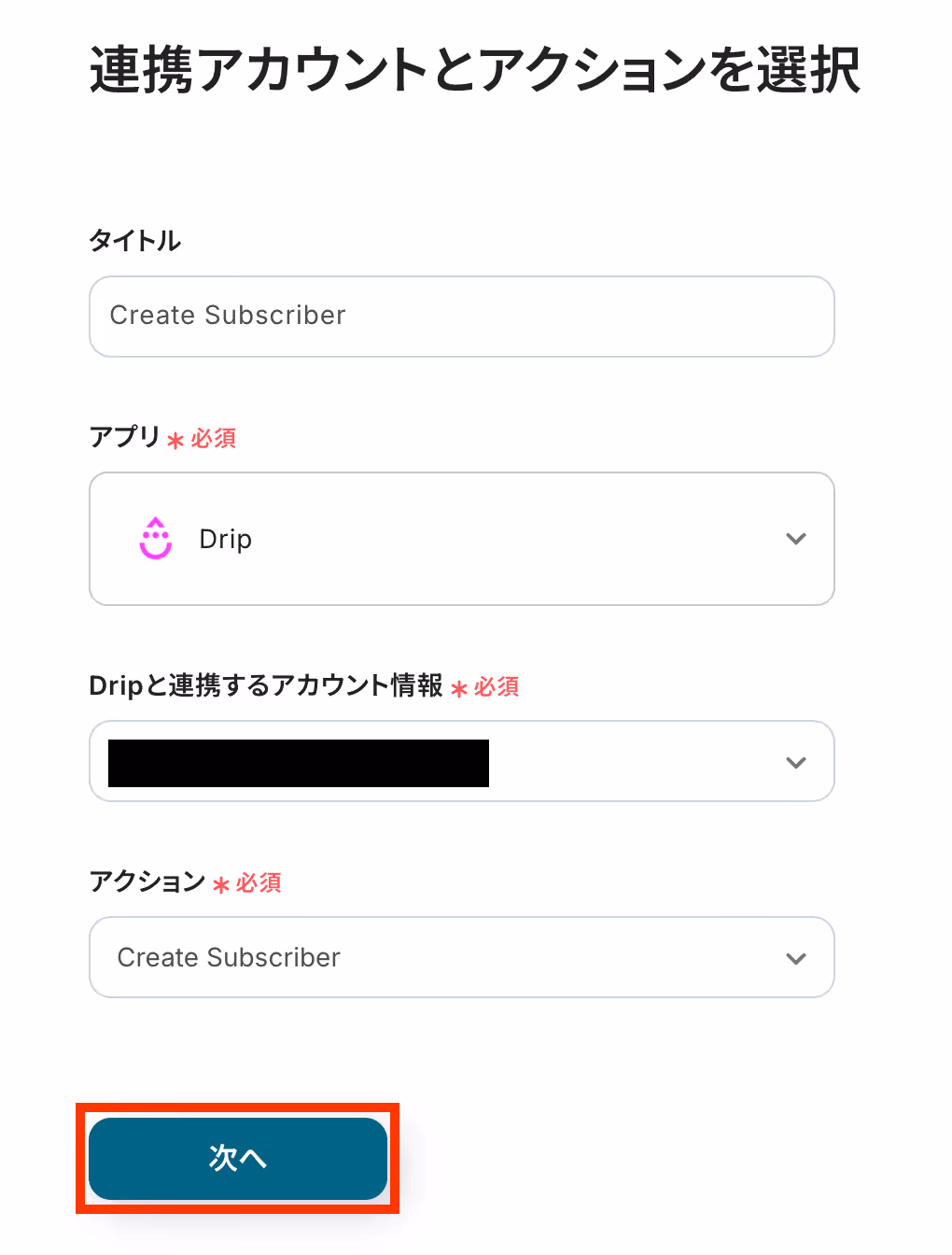Image resolution: width=952 pixels, height=1255 pixels.
Task: Click the red asterisk beside アクション
Action: 221,884
